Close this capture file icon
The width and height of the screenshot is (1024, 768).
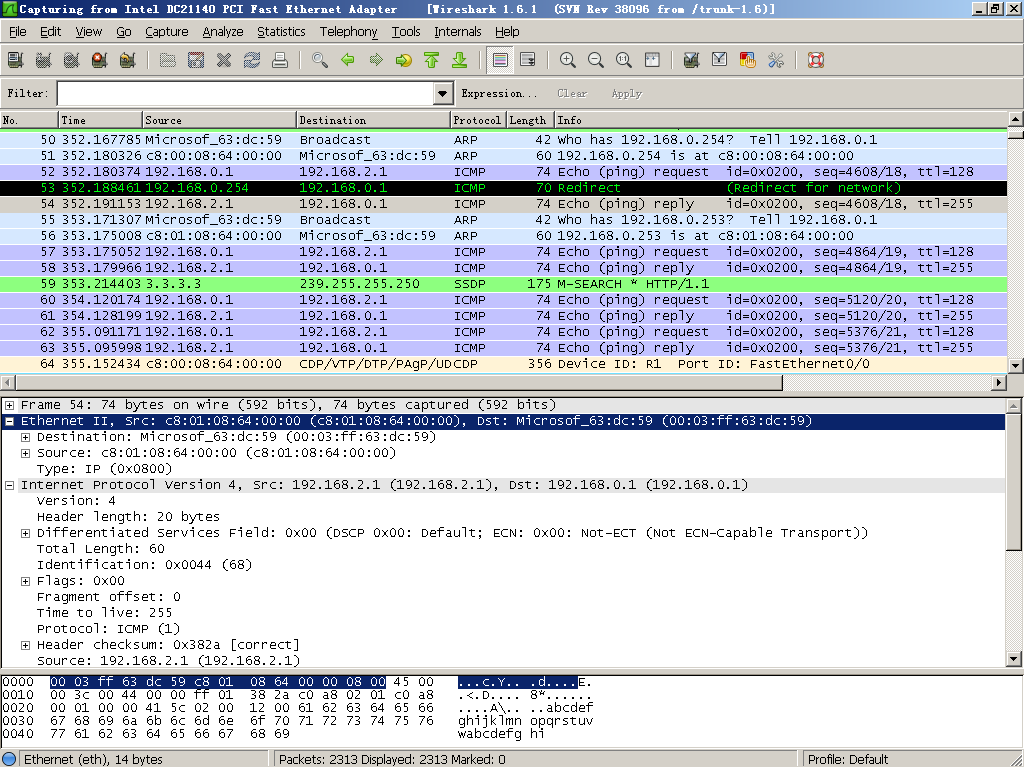coord(223,60)
